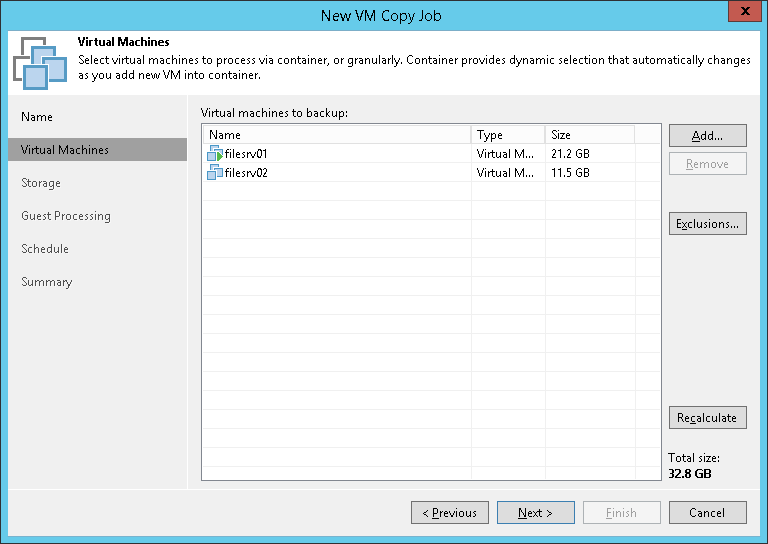Close the New VM Copy Job dialog

pos(742,14)
